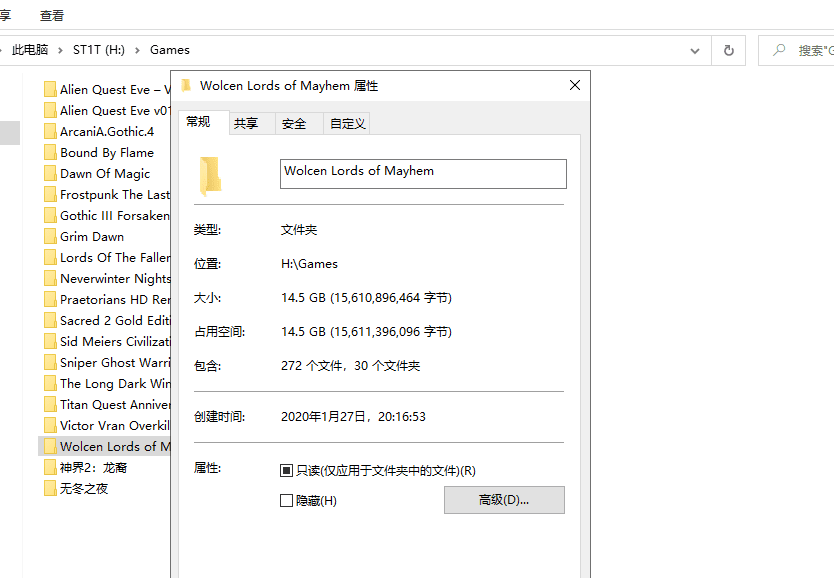834x578 pixels.
Task: Click Sid Meiers Civilization folder icon
Action: pos(51,341)
